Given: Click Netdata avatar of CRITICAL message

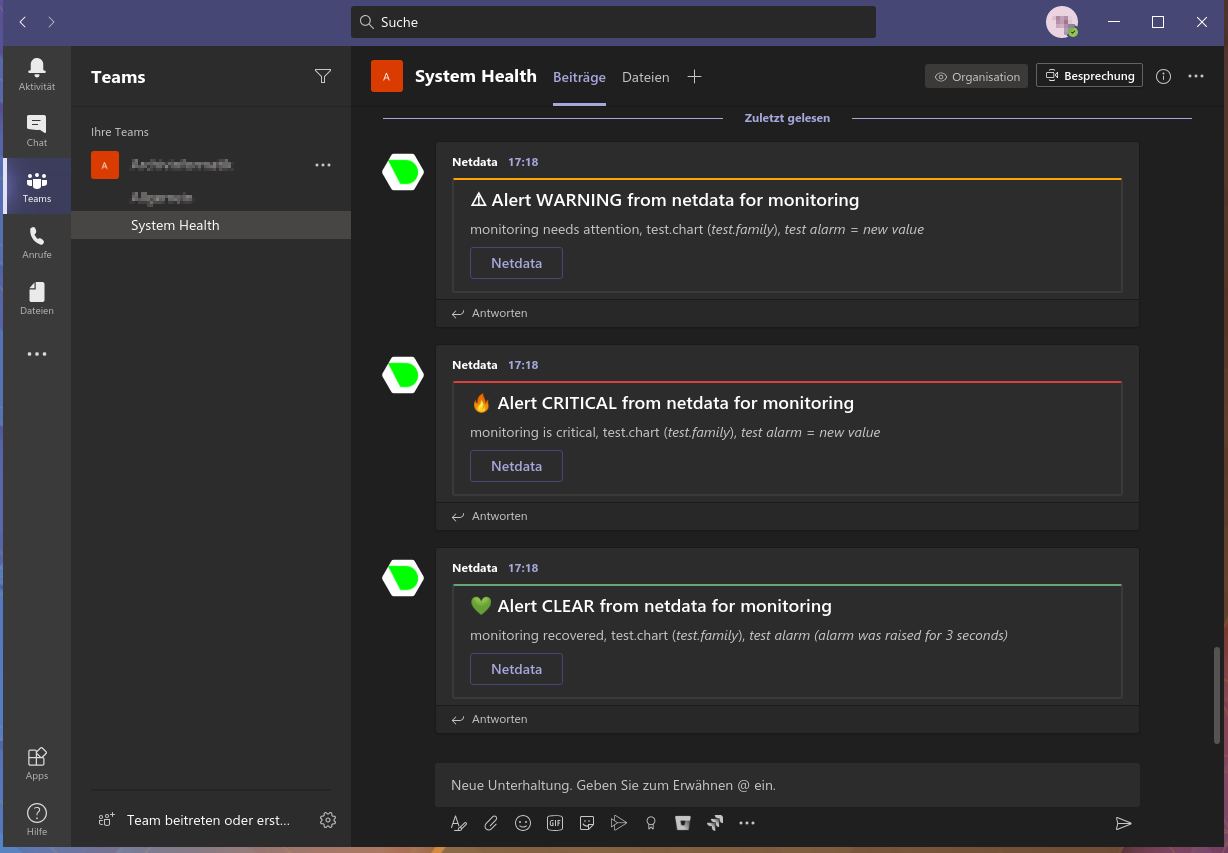Looking at the screenshot, I should [x=403, y=375].
